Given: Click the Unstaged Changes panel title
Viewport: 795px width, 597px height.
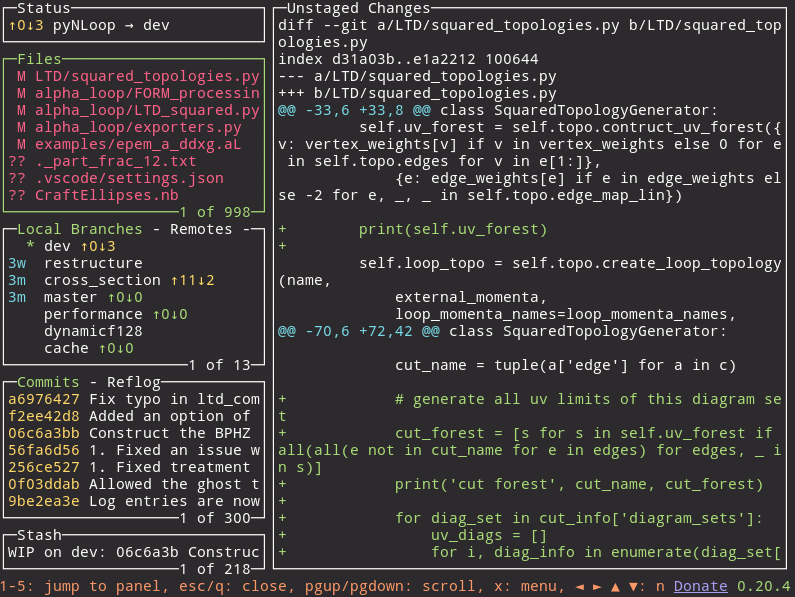Looking at the screenshot, I should click(x=358, y=8).
